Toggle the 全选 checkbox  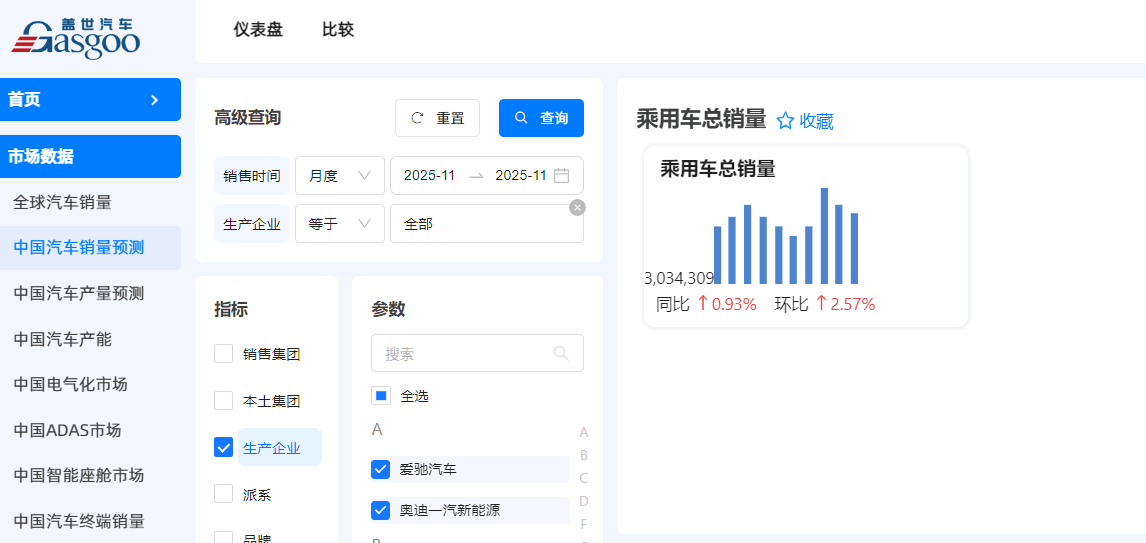[x=380, y=396]
